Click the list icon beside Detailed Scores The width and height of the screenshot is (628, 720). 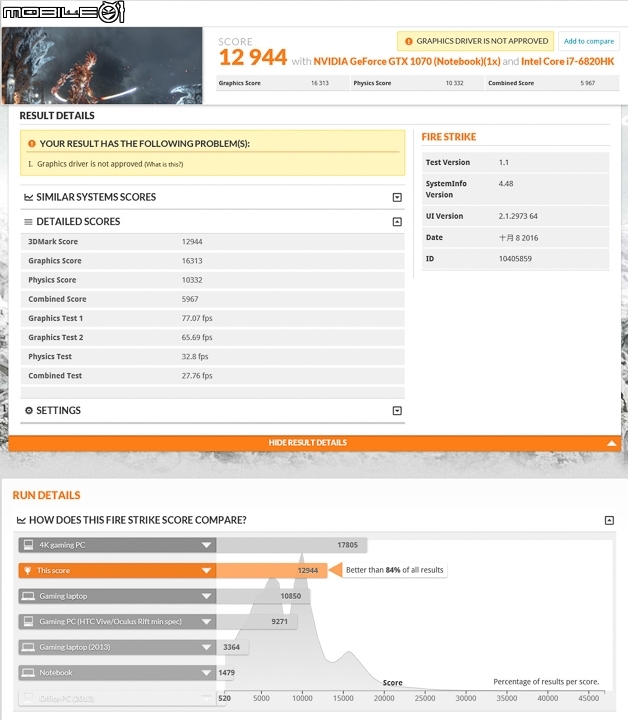tap(28, 222)
